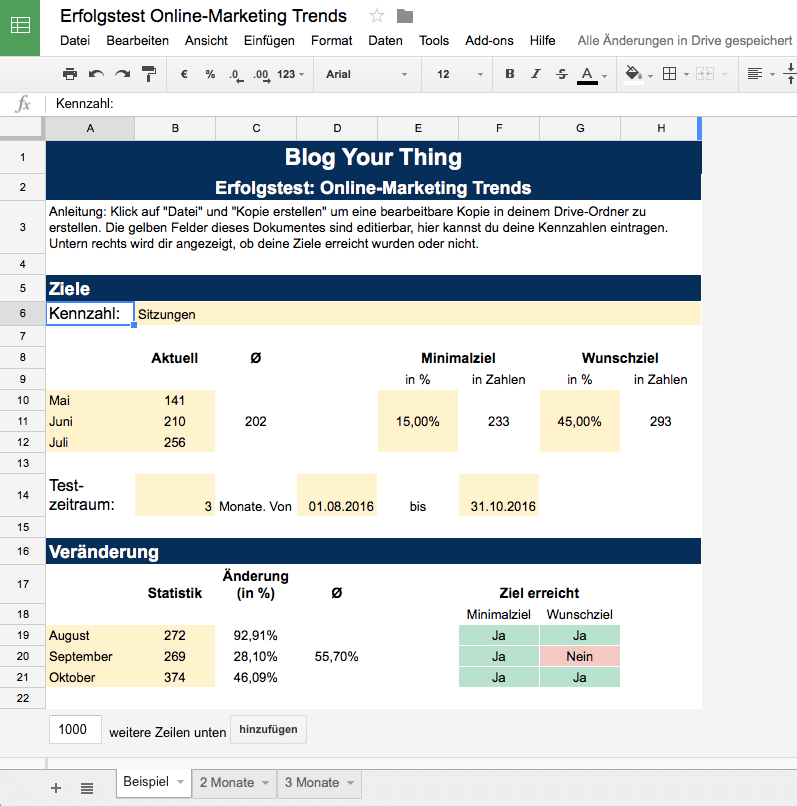This screenshot has width=797, height=806.
Task: Click the hinzufügen button
Action: click(x=268, y=729)
